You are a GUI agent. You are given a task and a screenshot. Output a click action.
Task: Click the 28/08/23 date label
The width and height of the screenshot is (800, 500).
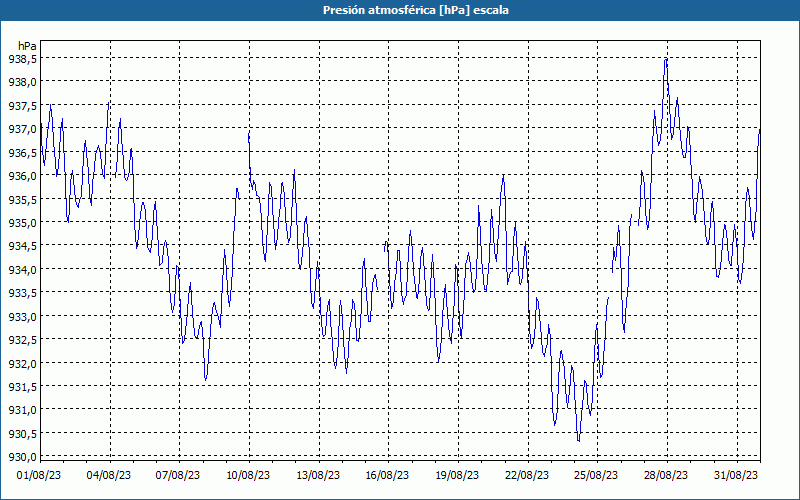point(666,476)
